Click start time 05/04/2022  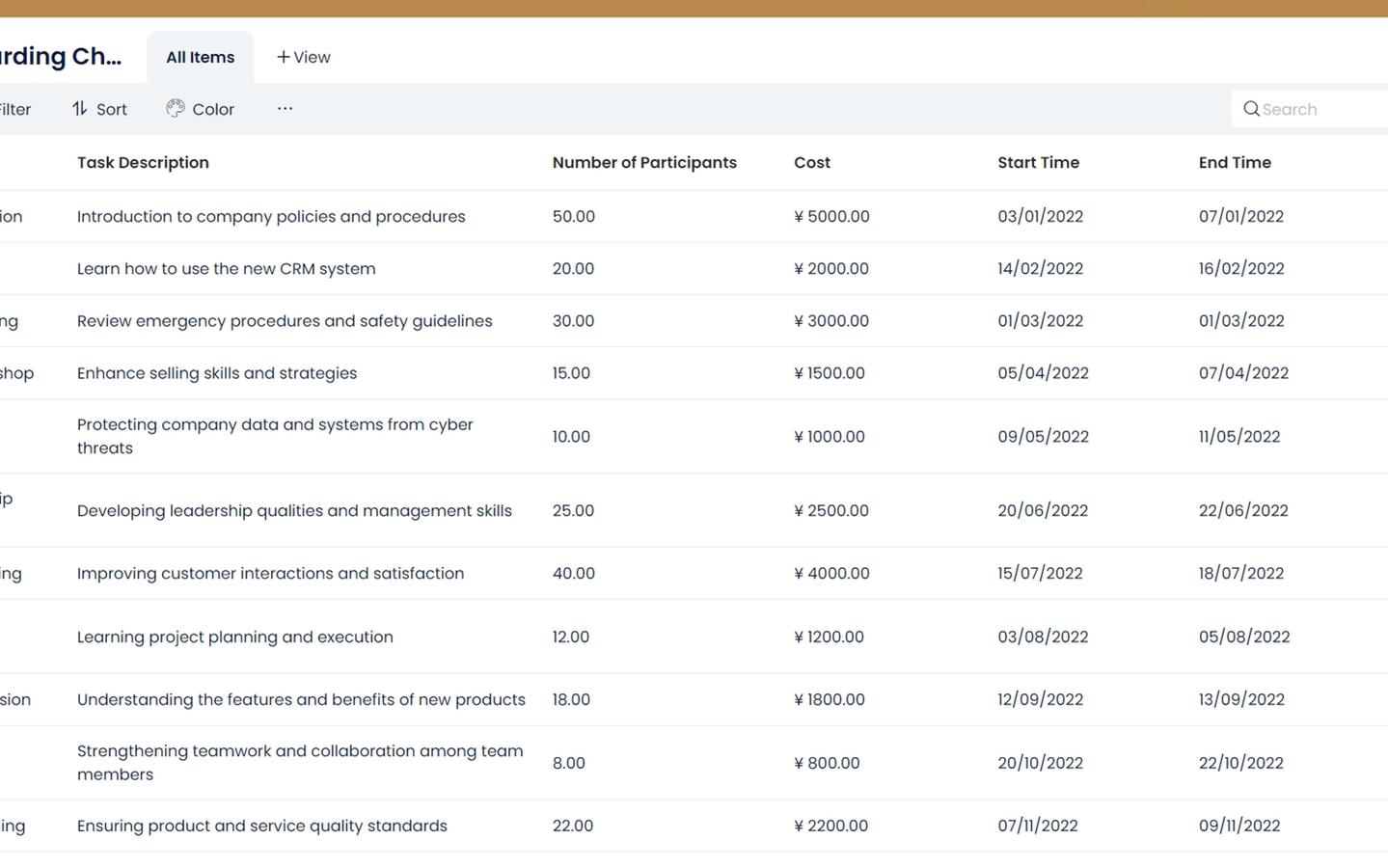tap(1043, 372)
